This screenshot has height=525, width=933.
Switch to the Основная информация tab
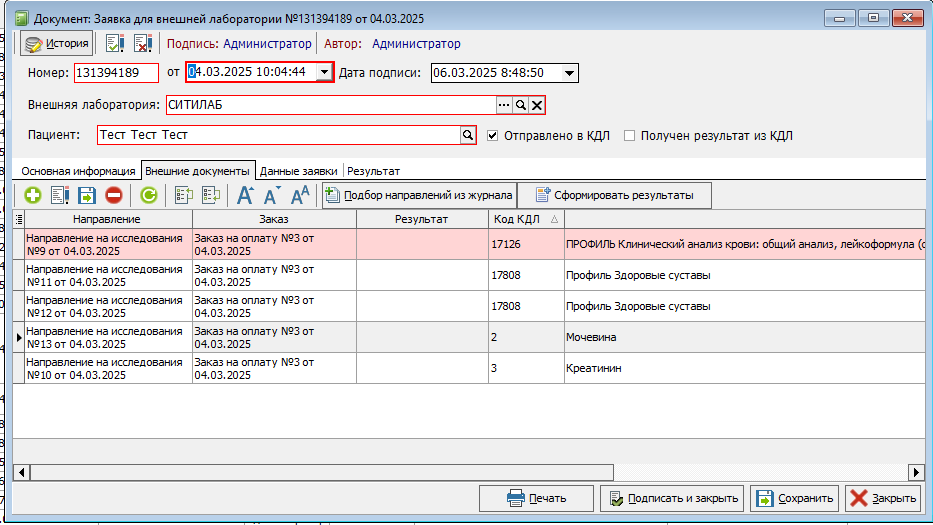(x=78, y=171)
